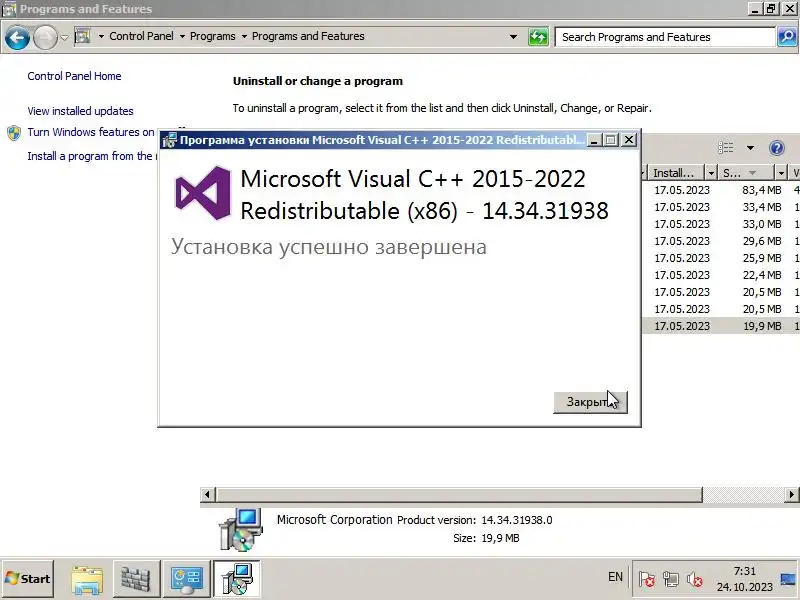Screen dimensions: 800x600
Task: Sort by the Size column header
Action: (746, 173)
